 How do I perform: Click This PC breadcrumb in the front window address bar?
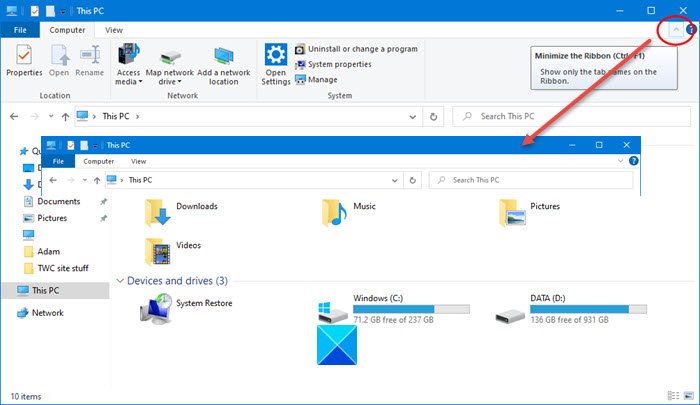140,180
